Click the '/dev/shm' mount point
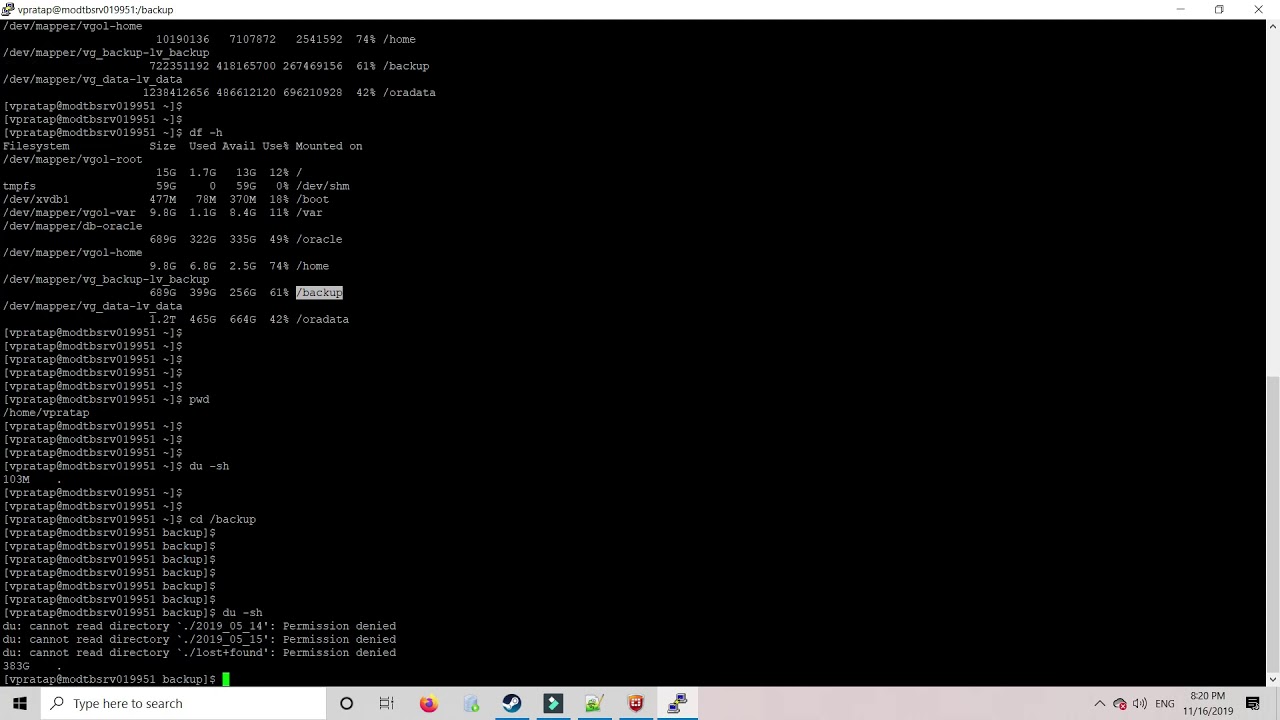 click(322, 186)
